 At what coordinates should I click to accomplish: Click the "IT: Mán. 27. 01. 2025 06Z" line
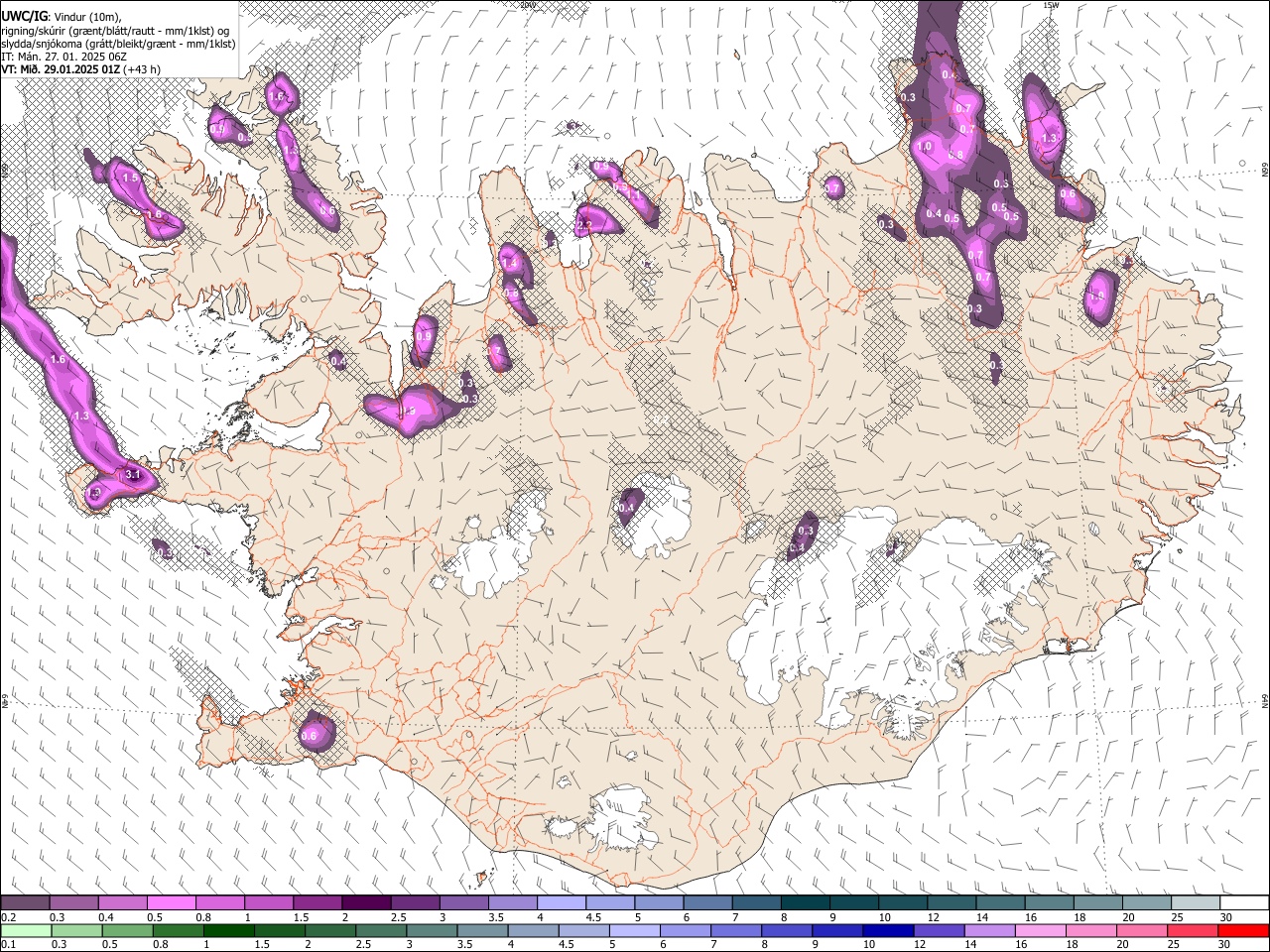[65, 57]
